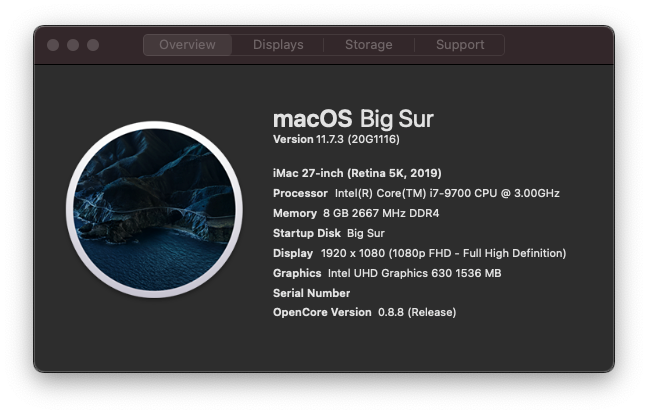Select the iMac 27-inch model line
This screenshot has width=648, height=414.
click(x=357, y=173)
